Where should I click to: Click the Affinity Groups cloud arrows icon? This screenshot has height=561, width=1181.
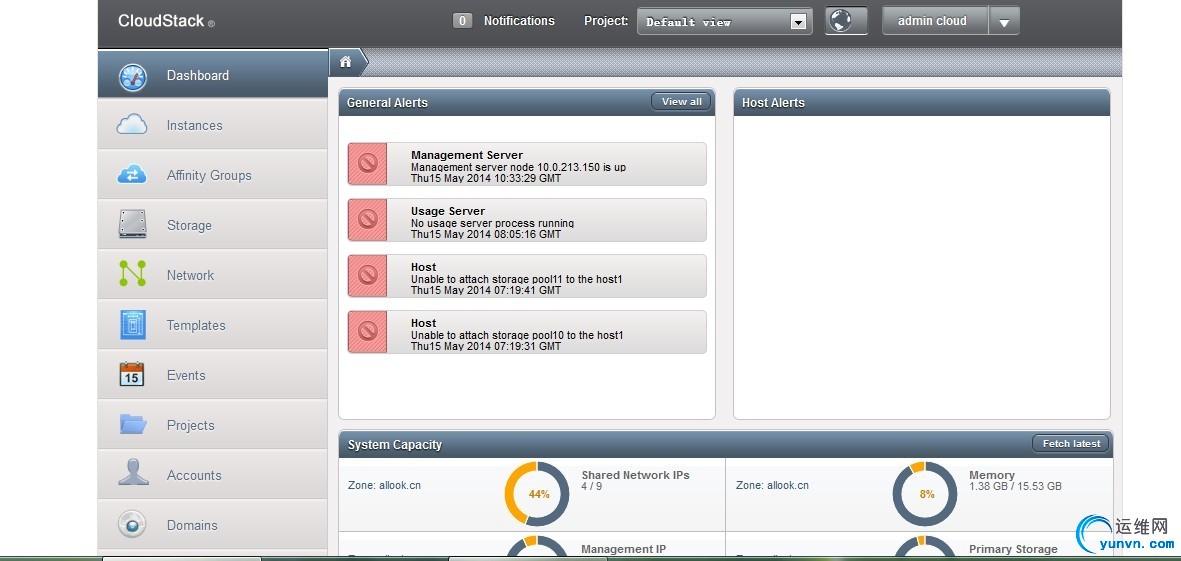coord(132,175)
